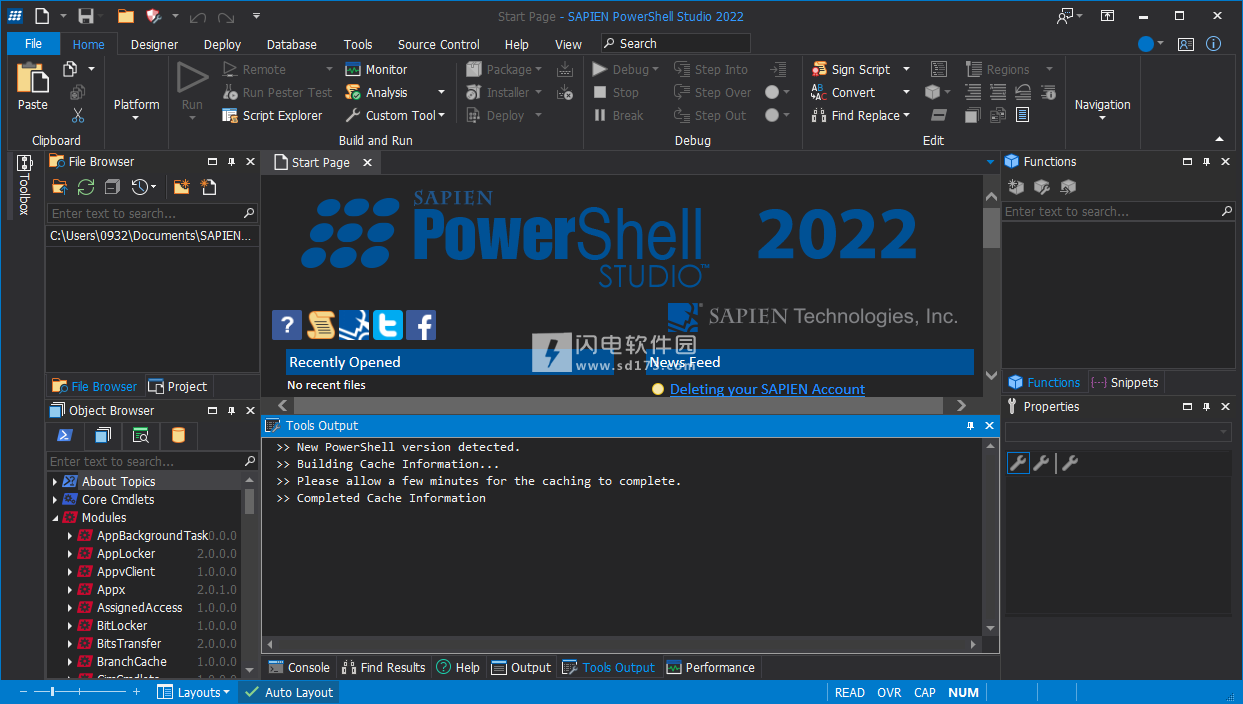Click the first wrench icon in Properties
The height and width of the screenshot is (704, 1243).
coord(1018,463)
